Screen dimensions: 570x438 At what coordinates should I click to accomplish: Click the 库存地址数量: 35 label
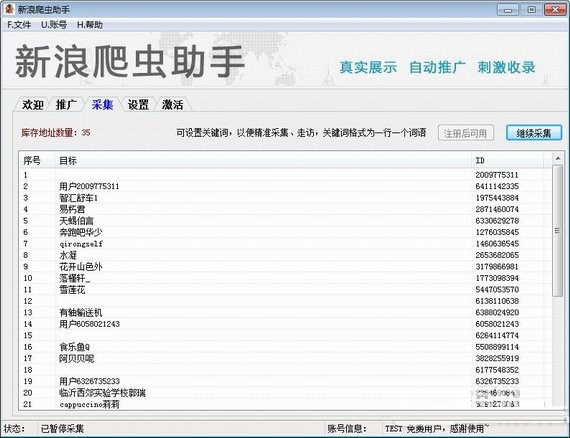[56, 133]
